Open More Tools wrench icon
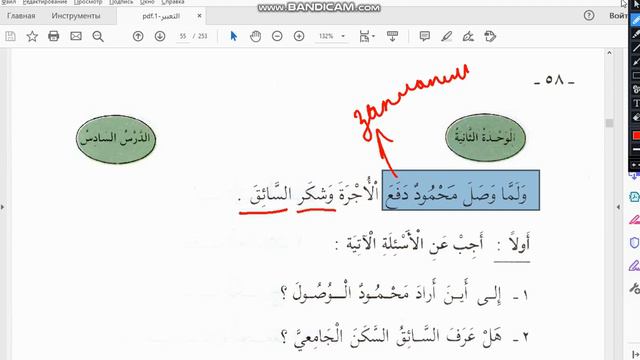The width and height of the screenshot is (640, 360). click(x=634, y=289)
